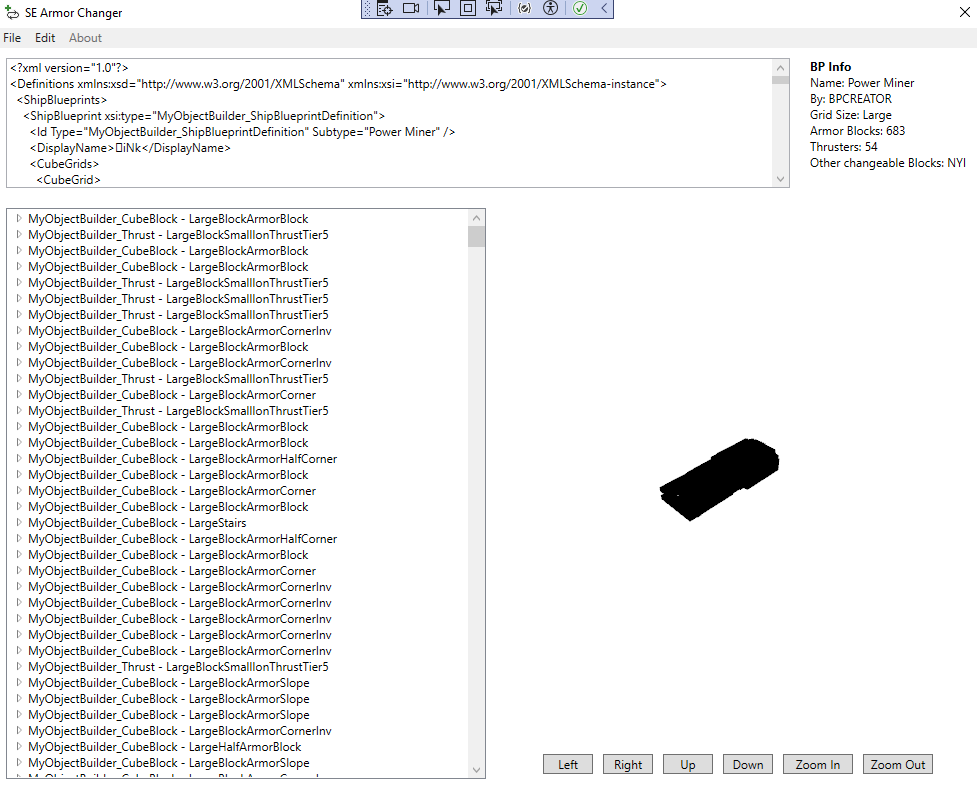Image resolution: width=977 pixels, height=786 pixels.
Task: Click "Armor Blocks: 683" text
Action: 857,131
